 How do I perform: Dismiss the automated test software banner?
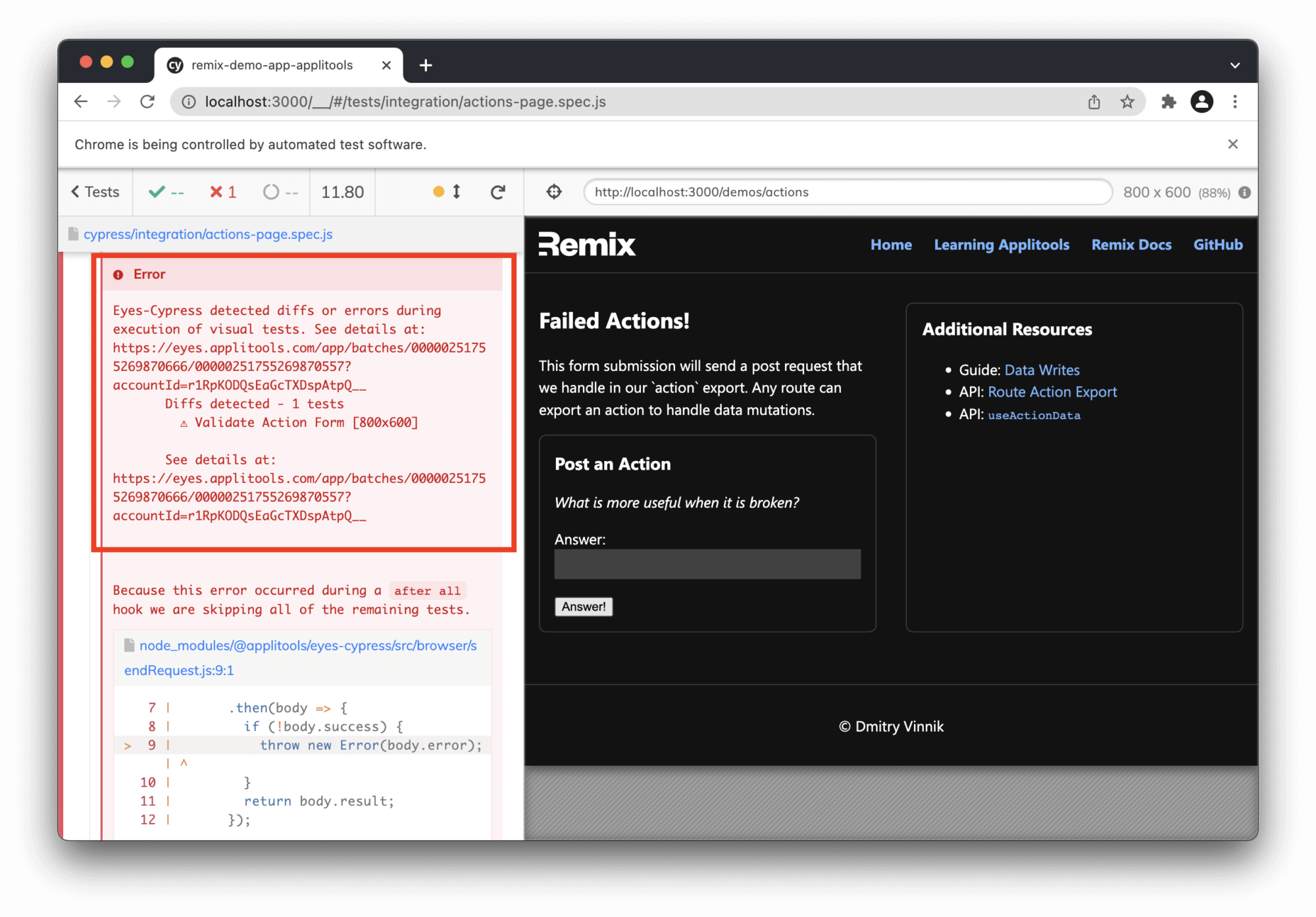(1232, 144)
